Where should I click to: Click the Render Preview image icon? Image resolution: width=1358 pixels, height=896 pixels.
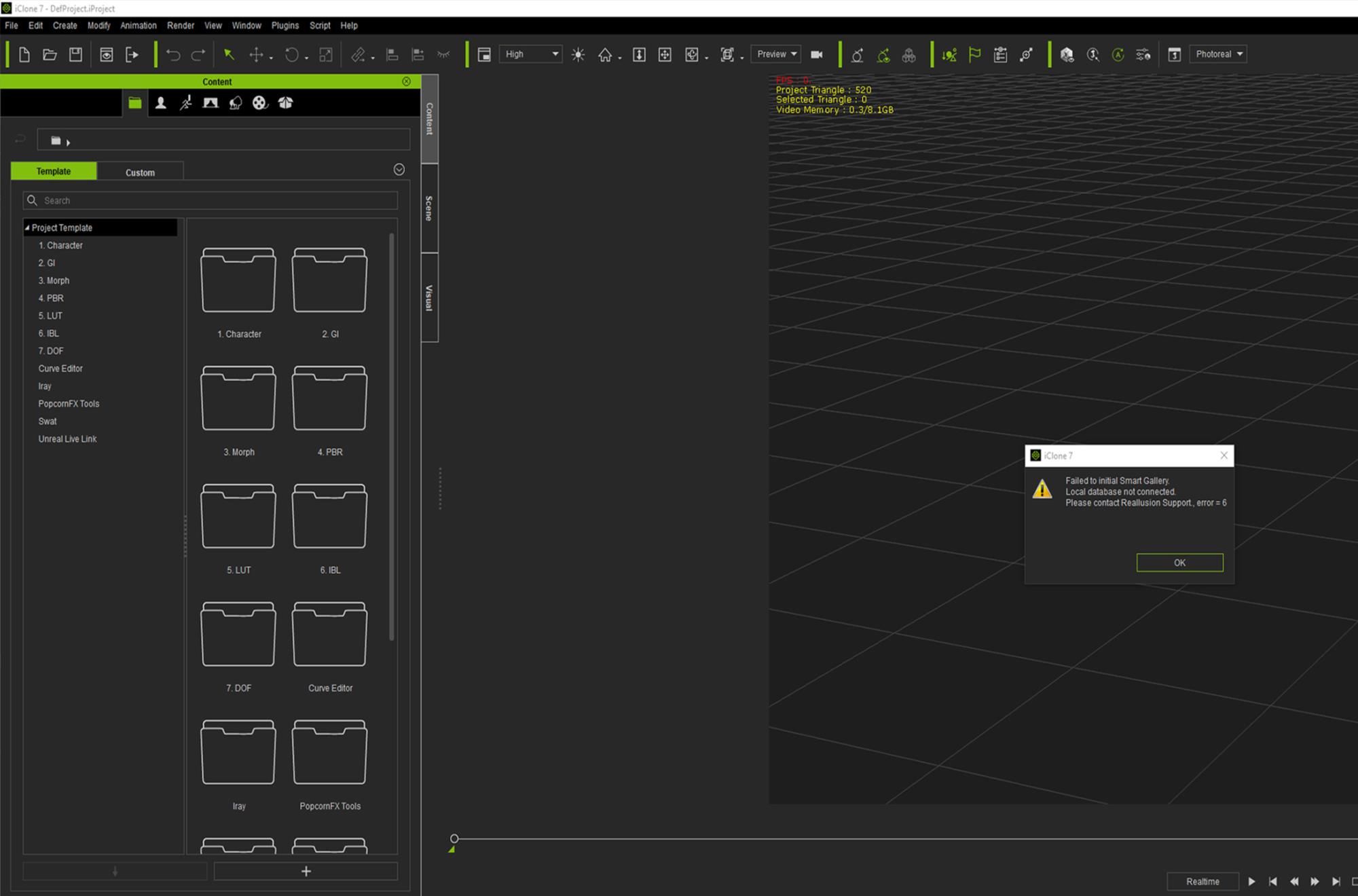(x=106, y=55)
